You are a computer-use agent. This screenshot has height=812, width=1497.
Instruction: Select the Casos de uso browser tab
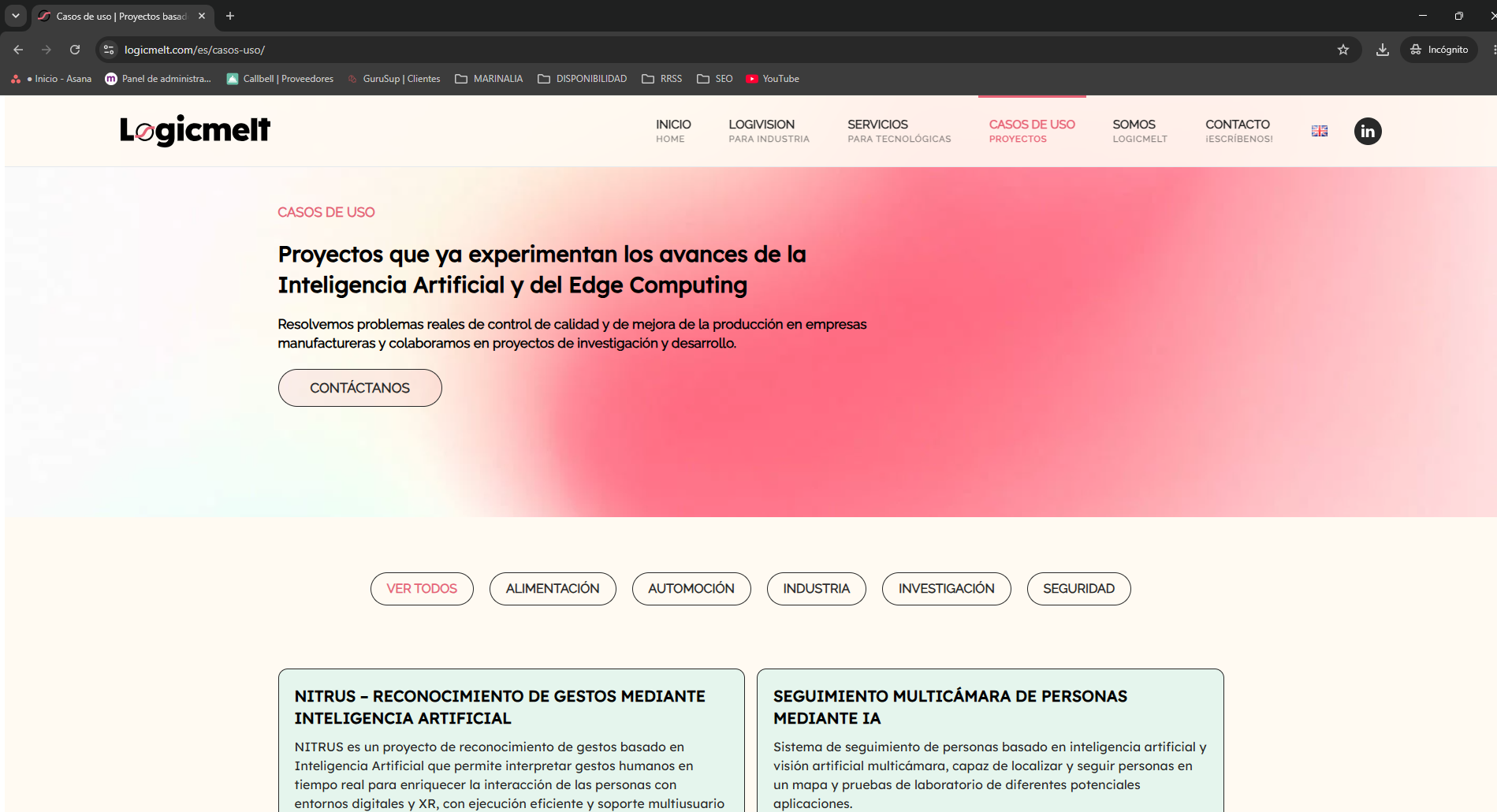[x=122, y=16]
